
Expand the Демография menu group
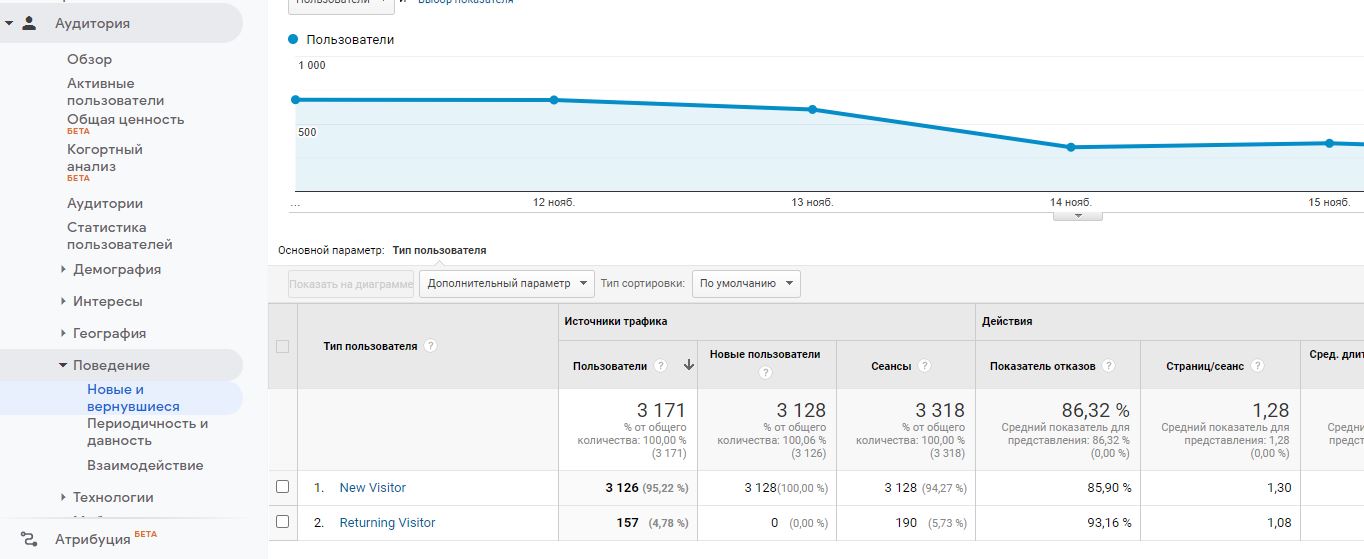63,269
